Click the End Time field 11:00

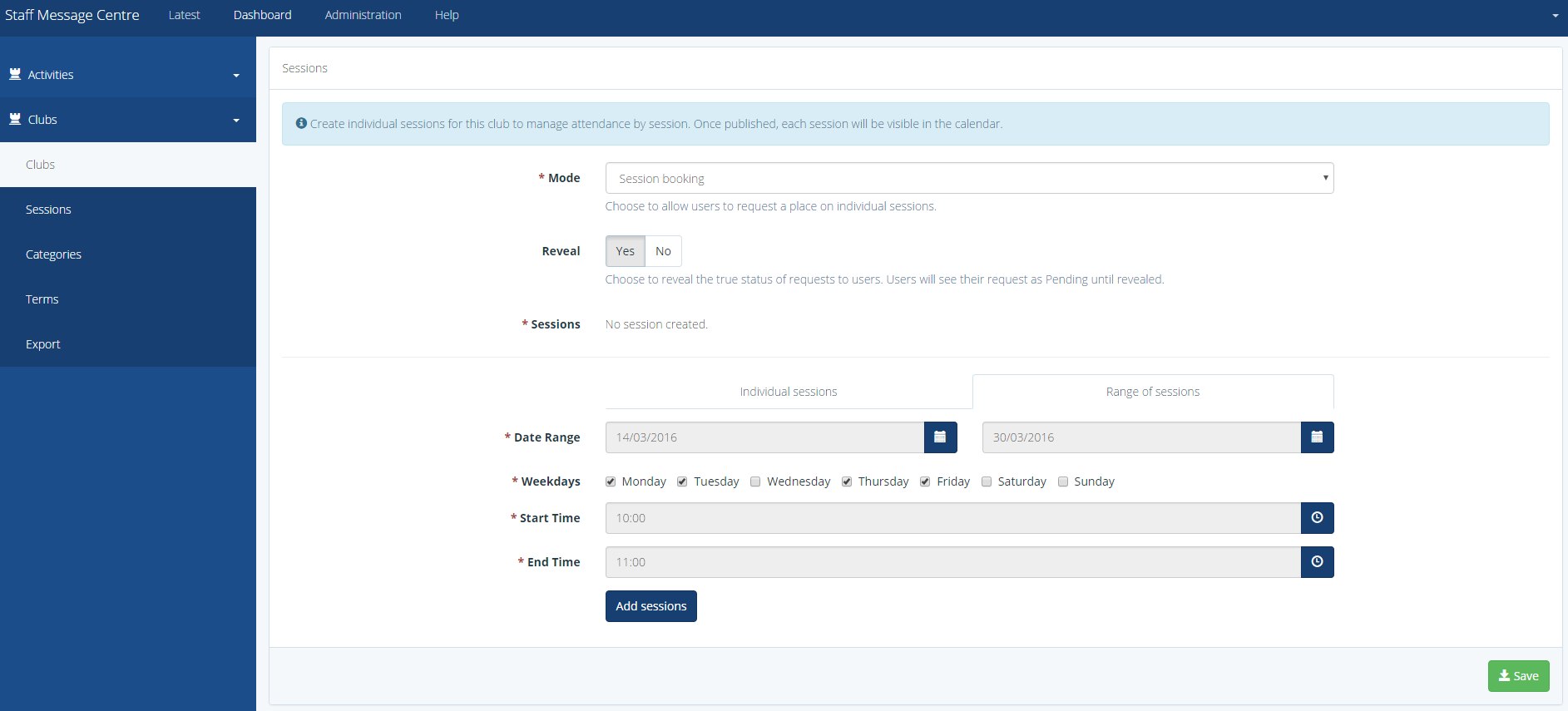[953, 562]
